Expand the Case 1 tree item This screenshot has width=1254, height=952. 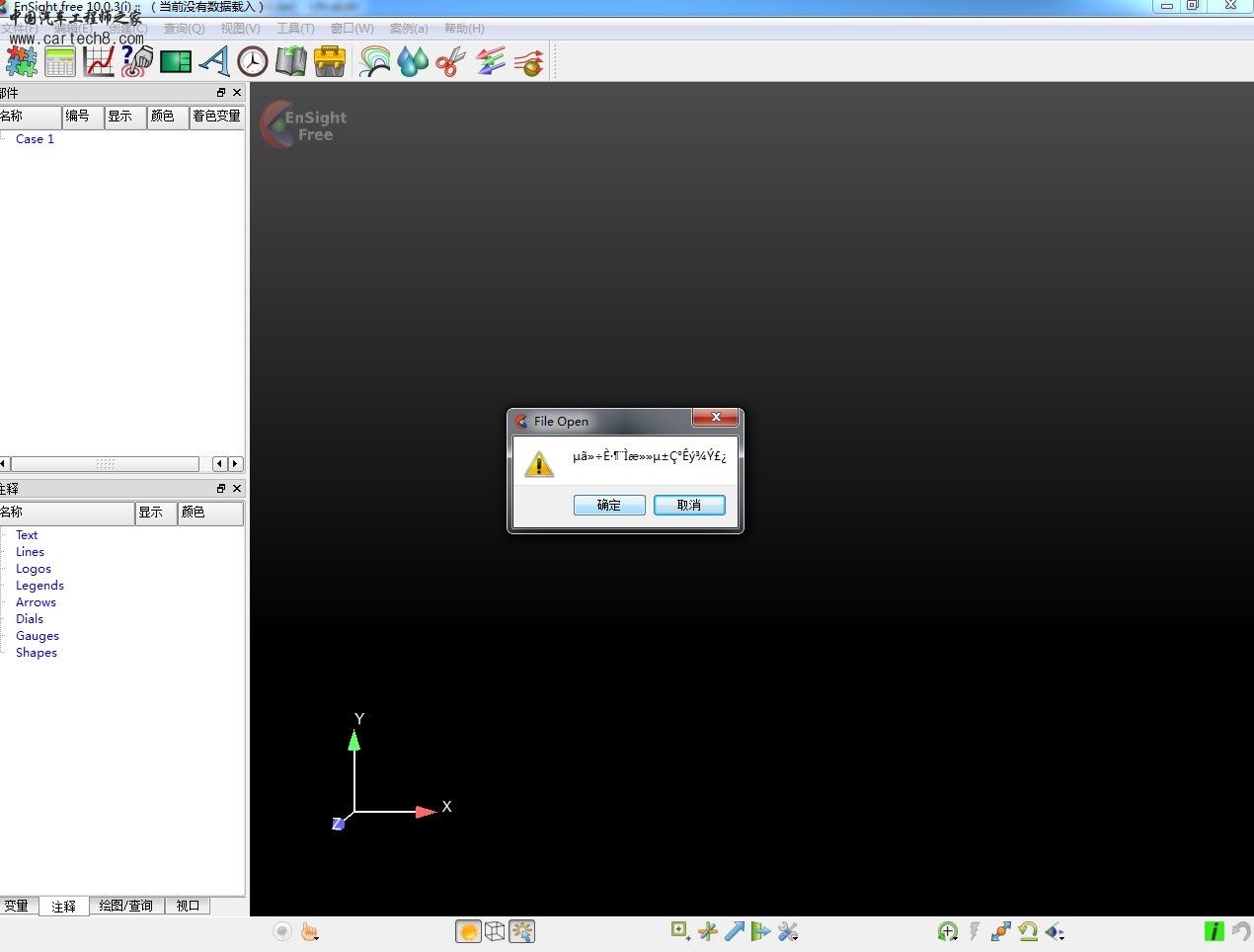click(x=35, y=139)
